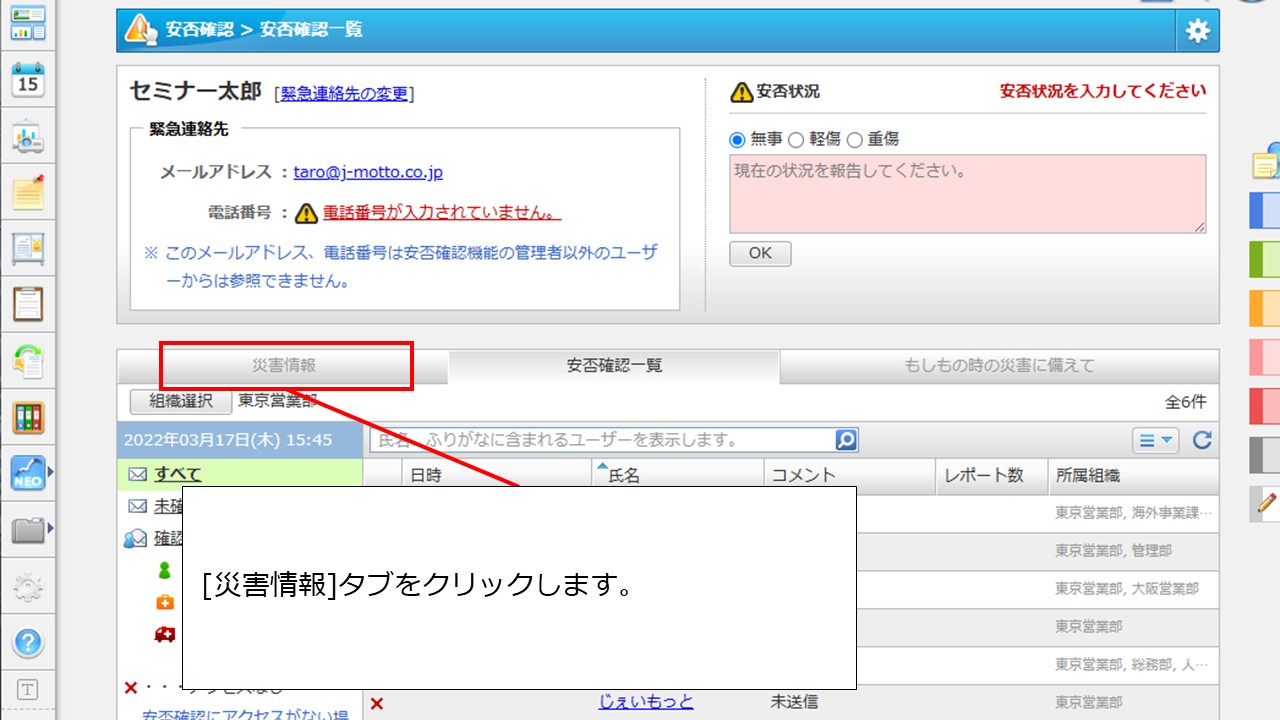The width and height of the screenshot is (1280, 720).
Task: Click the taro@j-motto.co.jp email link
Action: 368,172
